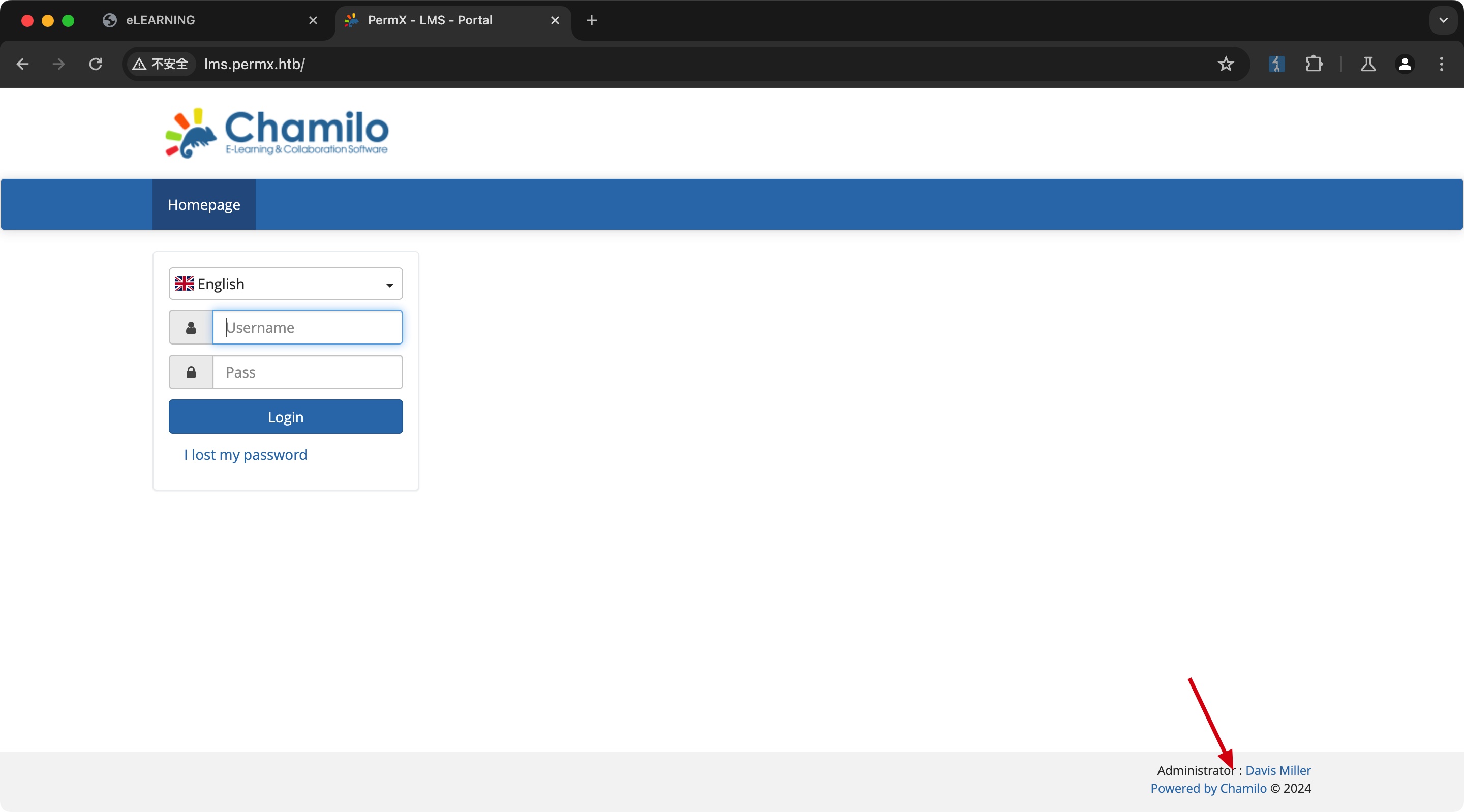
Task: Open the English language dropdown
Action: pos(285,284)
